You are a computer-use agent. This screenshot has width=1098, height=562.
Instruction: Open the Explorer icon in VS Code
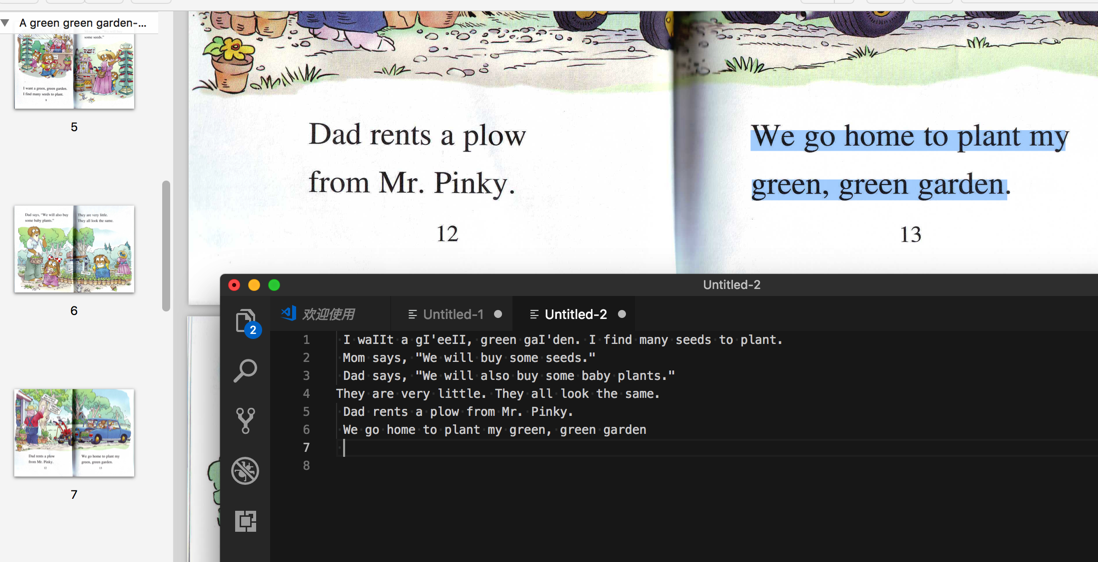pyautogui.click(x=245, y=322)
